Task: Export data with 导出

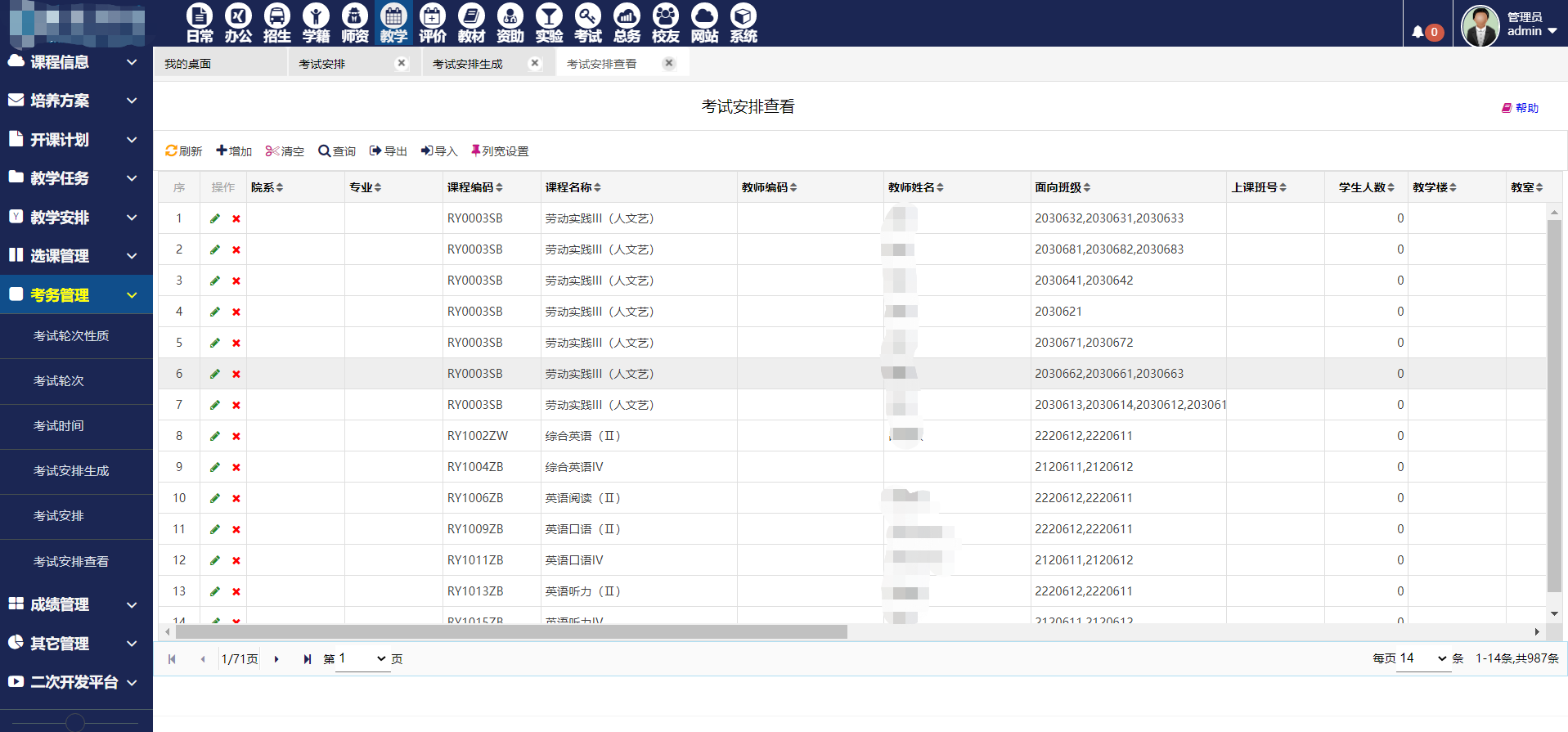Action: [x=389, y=151]
